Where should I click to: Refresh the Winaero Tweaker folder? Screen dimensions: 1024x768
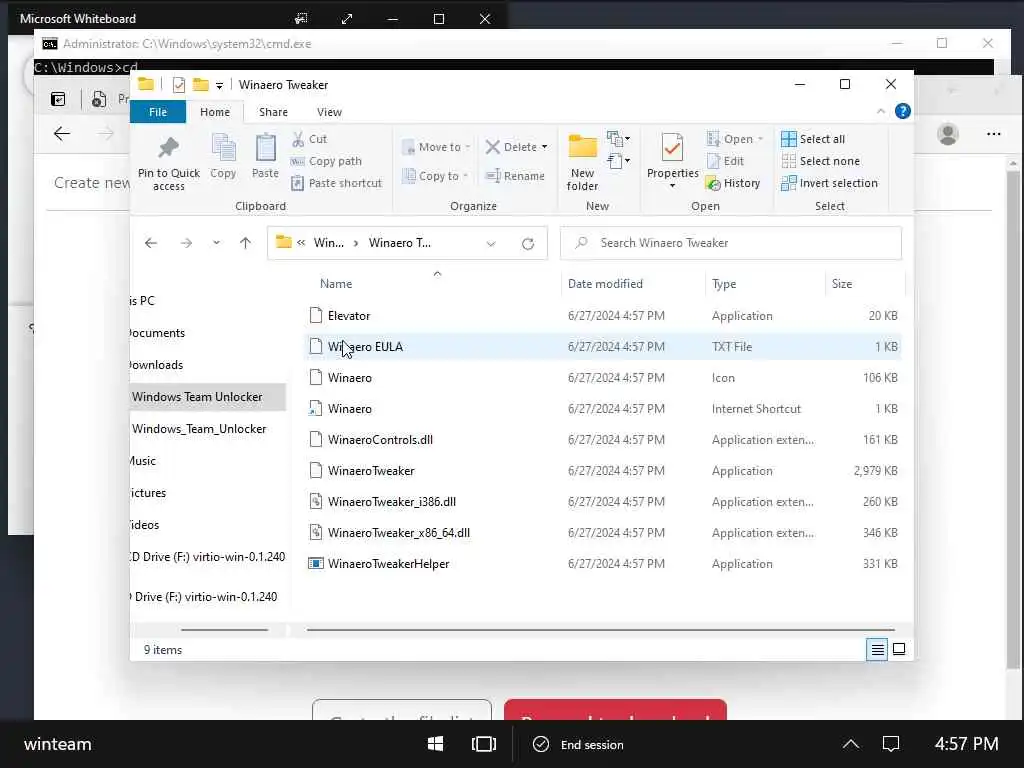(528, 244)
